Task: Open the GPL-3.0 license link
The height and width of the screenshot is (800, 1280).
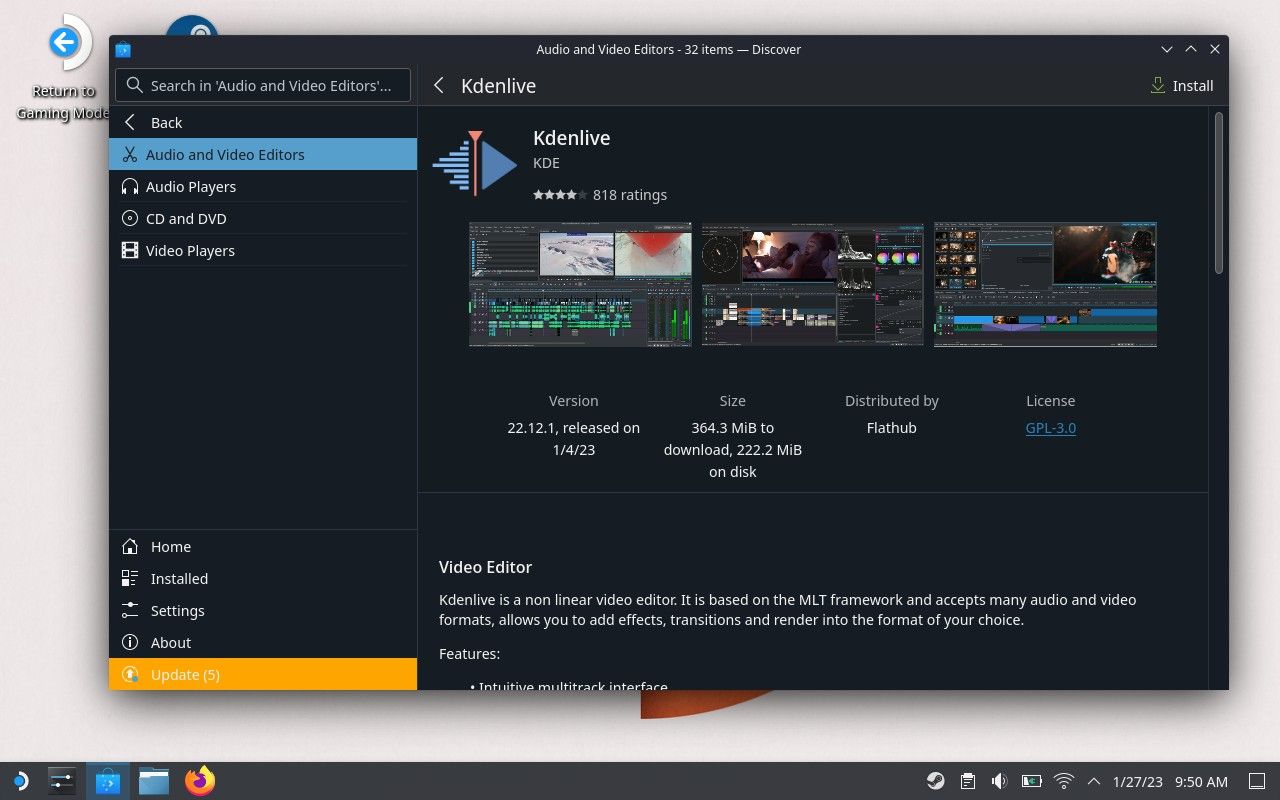Action: click(x=1050, y=427)
